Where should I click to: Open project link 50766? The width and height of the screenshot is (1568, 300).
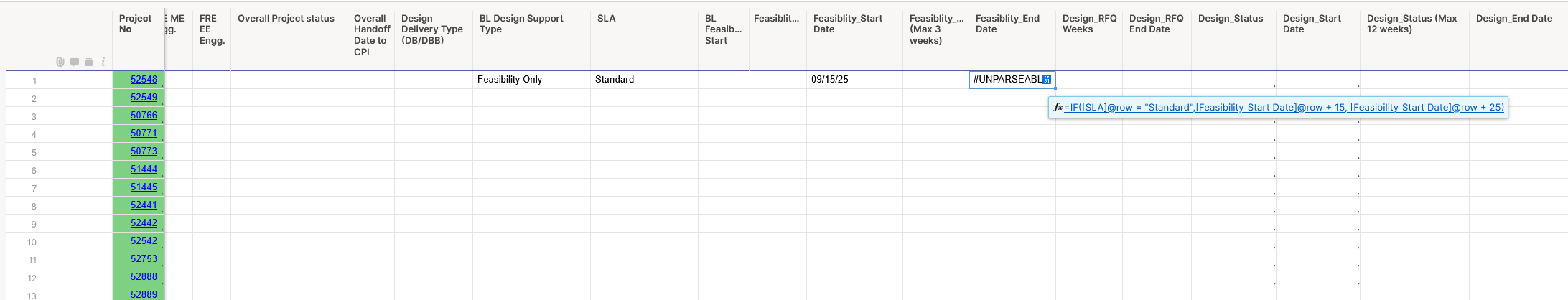(144, 116)
